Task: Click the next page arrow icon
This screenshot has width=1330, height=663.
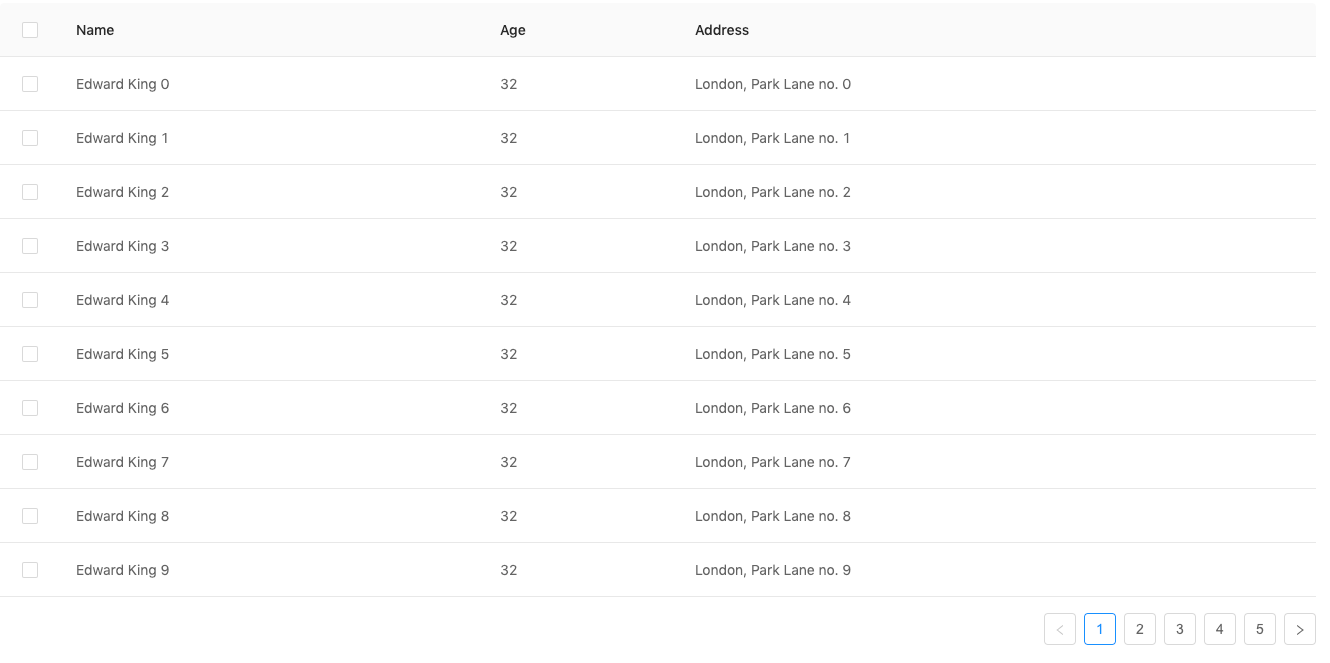Action: (1299, 629)
